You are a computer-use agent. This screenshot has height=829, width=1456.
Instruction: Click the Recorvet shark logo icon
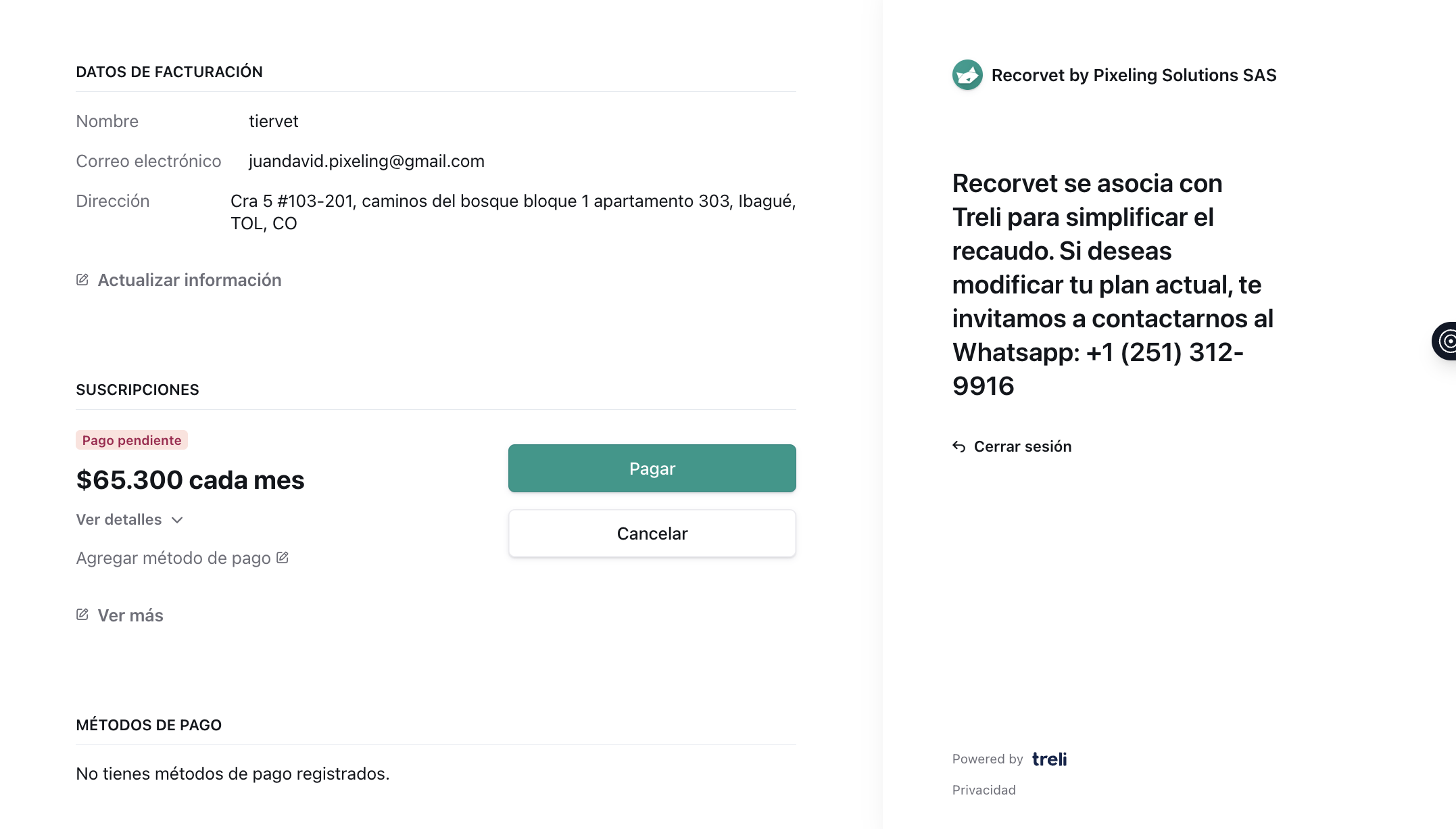tap(967, 75)
